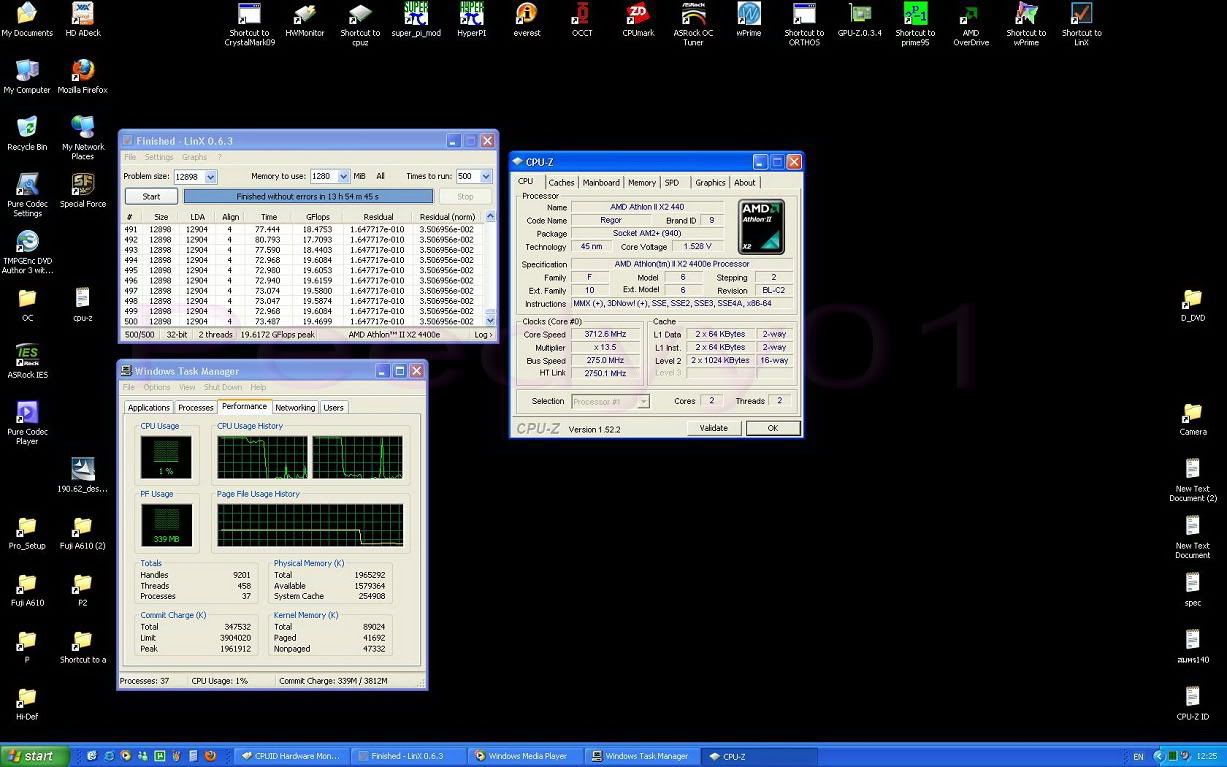Select the D_DVD folder icon
Screen dimensions: 1227x767
click(x=1192, y=306)
